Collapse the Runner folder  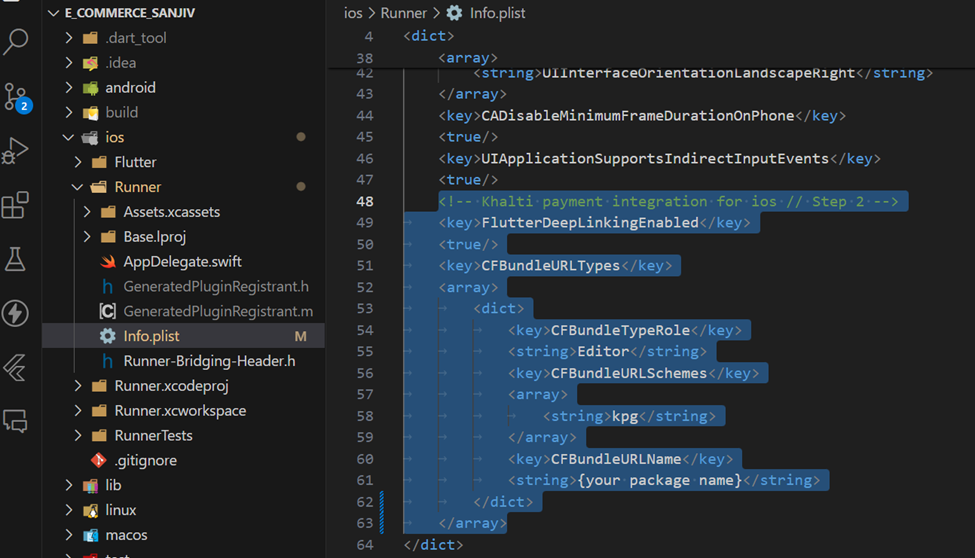(137, 187)
